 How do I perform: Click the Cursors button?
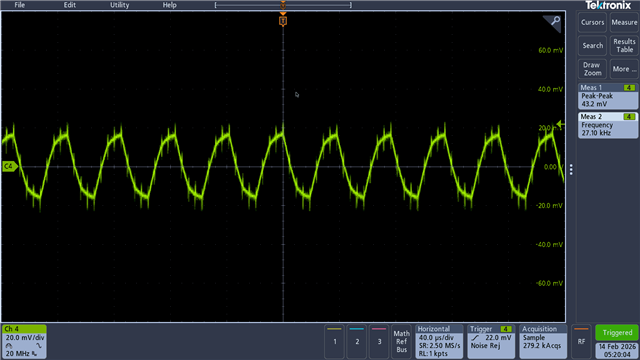[592, 22]
